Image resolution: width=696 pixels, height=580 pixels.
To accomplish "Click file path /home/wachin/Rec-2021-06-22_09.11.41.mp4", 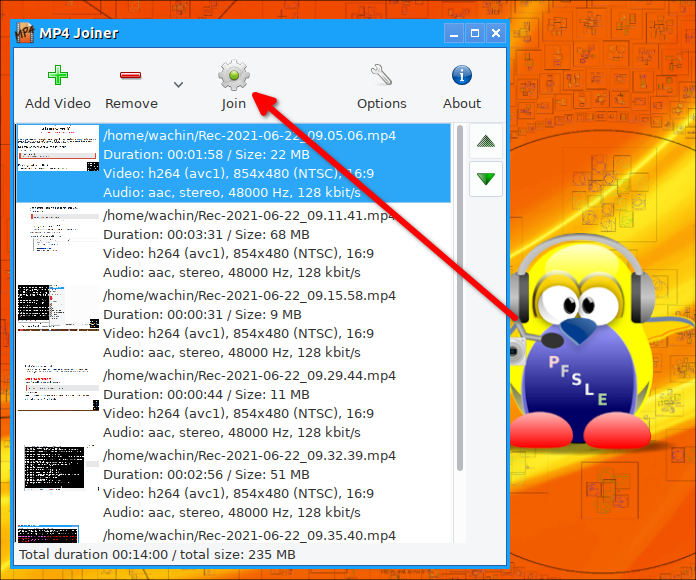I will 249,215.
